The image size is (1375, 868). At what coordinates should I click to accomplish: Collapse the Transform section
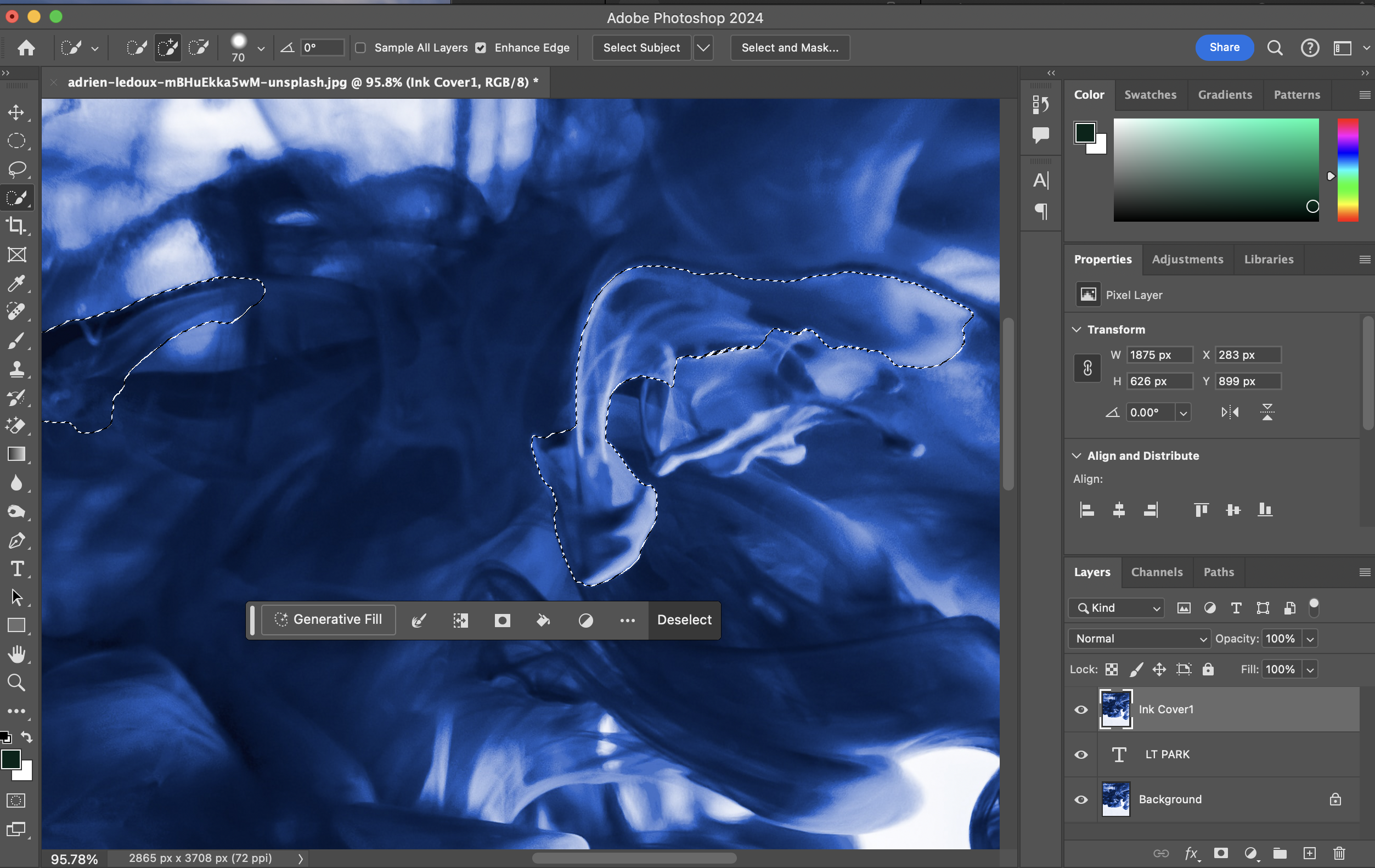1077,330
